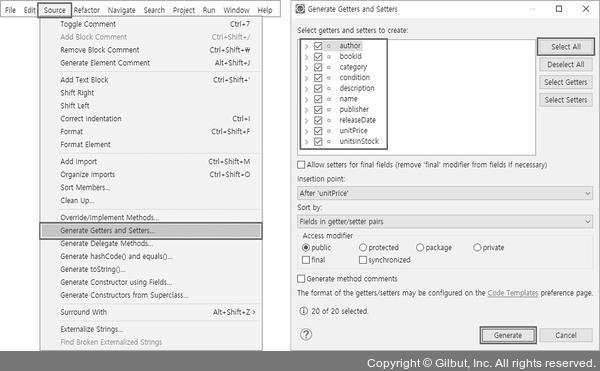Click the Select Setters button

566,100
